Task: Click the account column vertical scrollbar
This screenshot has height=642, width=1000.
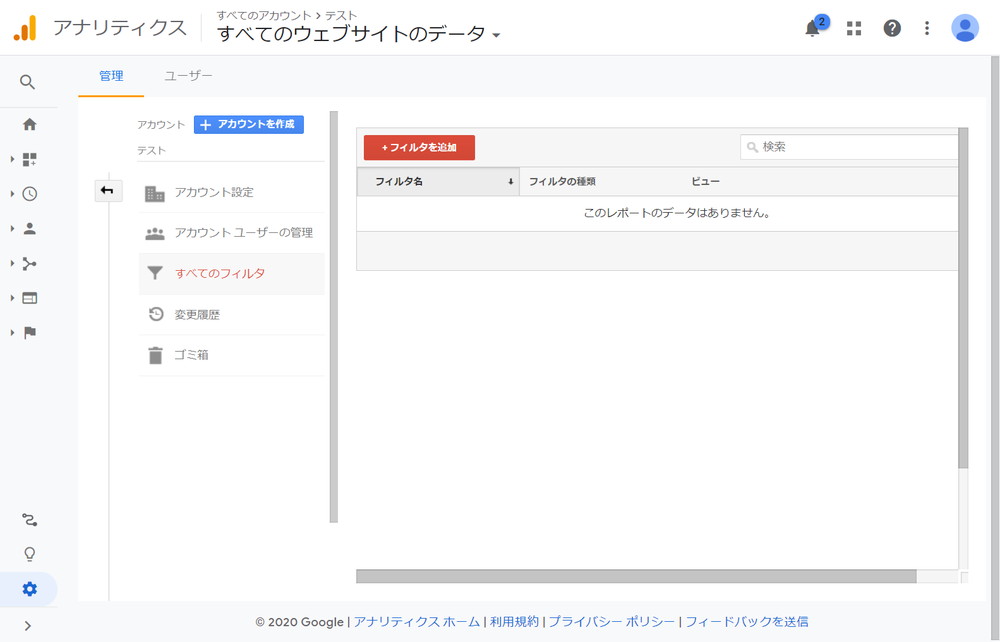Action: (x=334, y=317)
